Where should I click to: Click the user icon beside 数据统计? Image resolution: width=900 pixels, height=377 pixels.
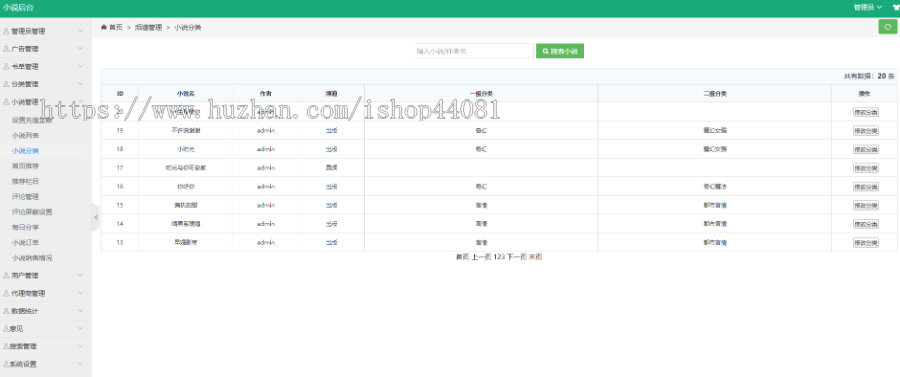(x=6, y=311)
